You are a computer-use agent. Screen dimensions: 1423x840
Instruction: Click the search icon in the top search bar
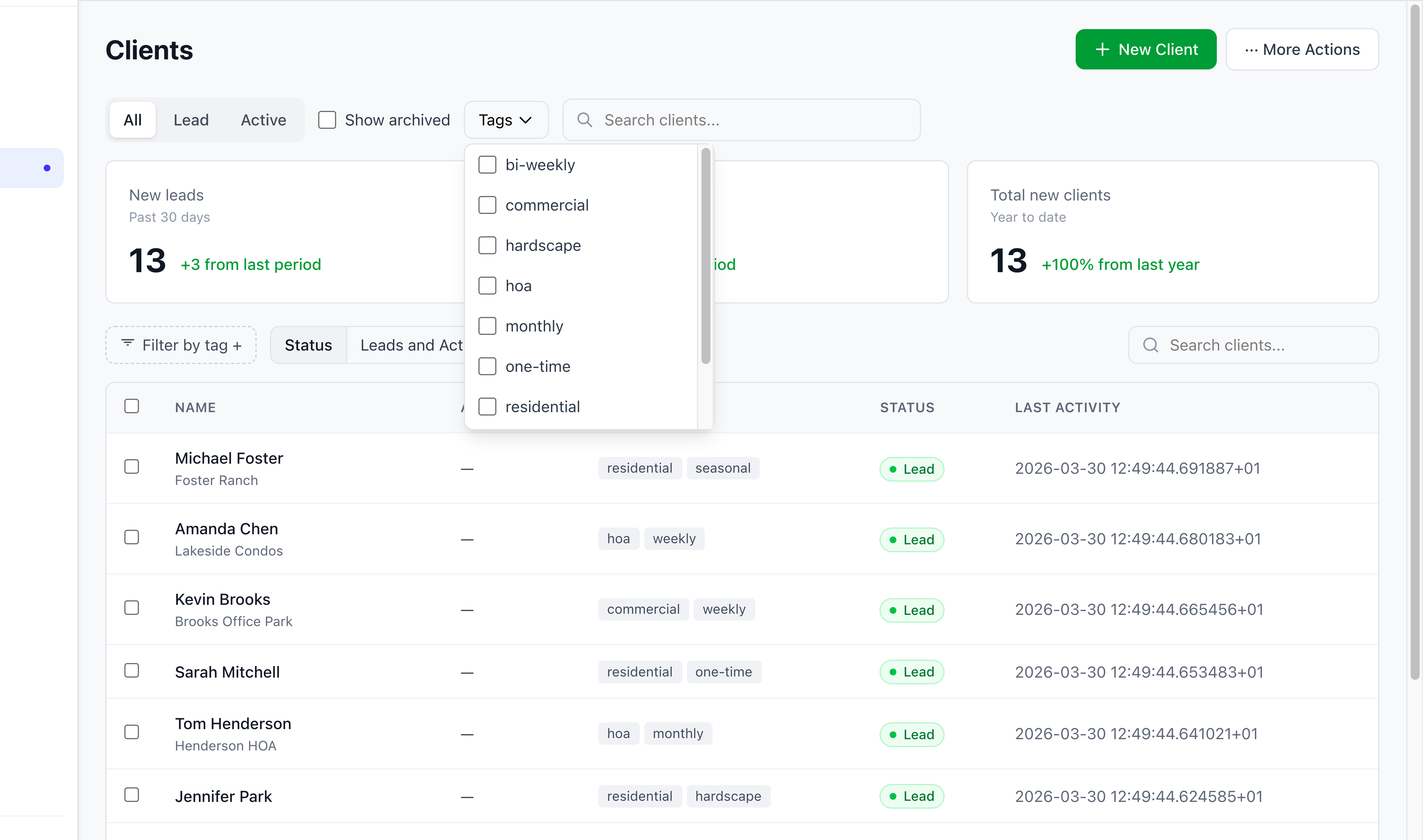pyautogui.click(x=585, y=120)
